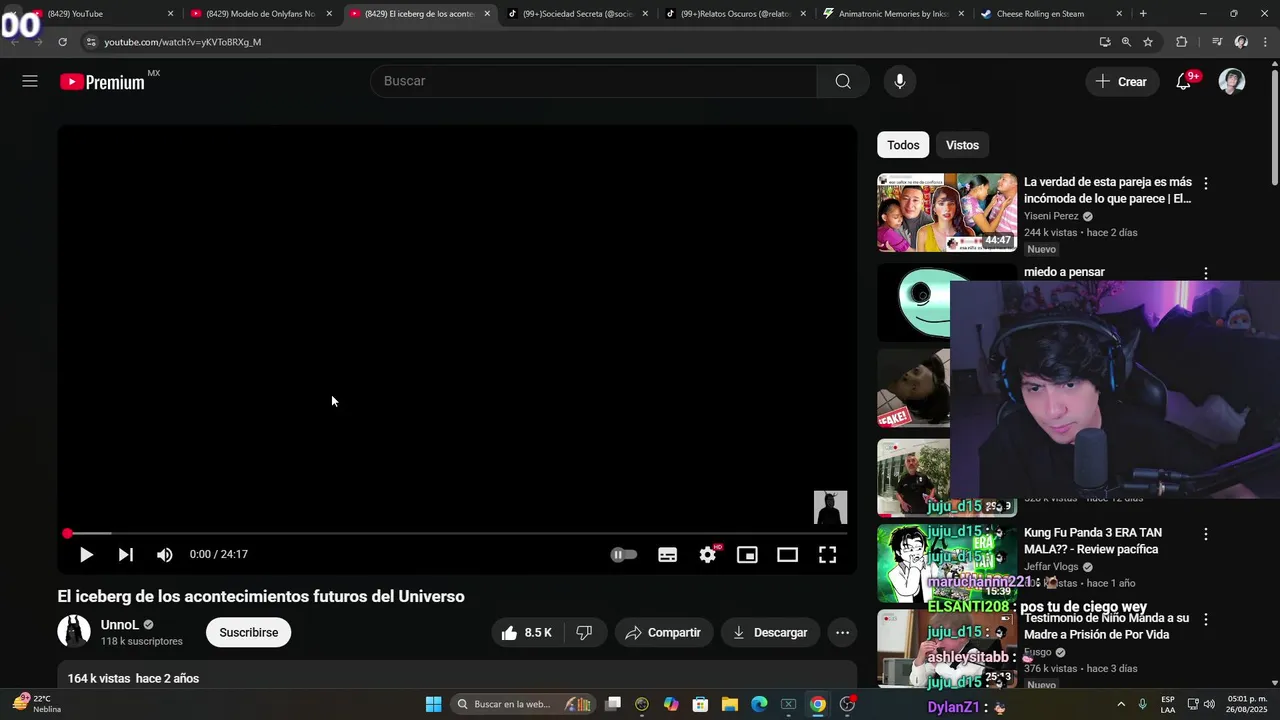This screenshot has height=720, width=1280.
Task: Start voice search with microphone icon
Action: [x=900, y=81]
